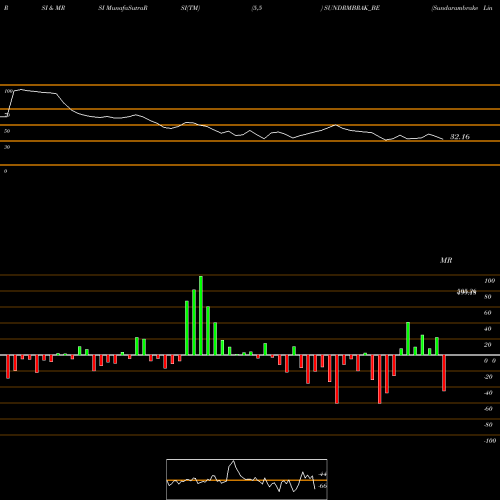
Task: Click the -100 label on MR axis
Action: coord(489,441)
